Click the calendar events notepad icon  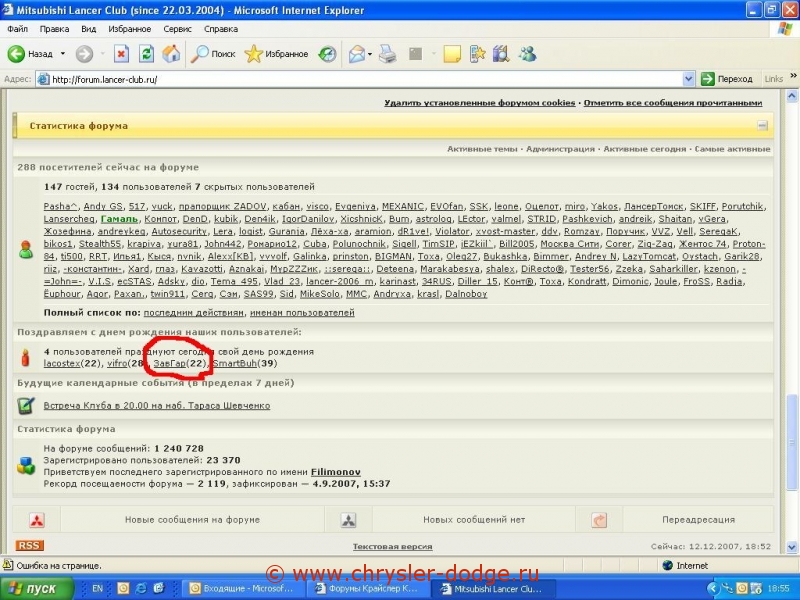point(26,406)
